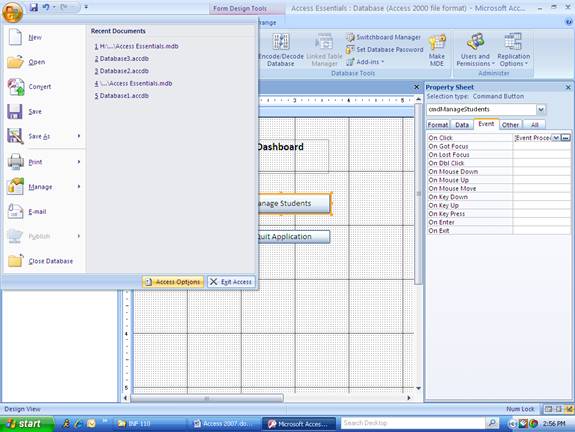Close the form design window
The width and height of the screenshot is (575, 432).
pyautogui.click(x=416, y=87)
